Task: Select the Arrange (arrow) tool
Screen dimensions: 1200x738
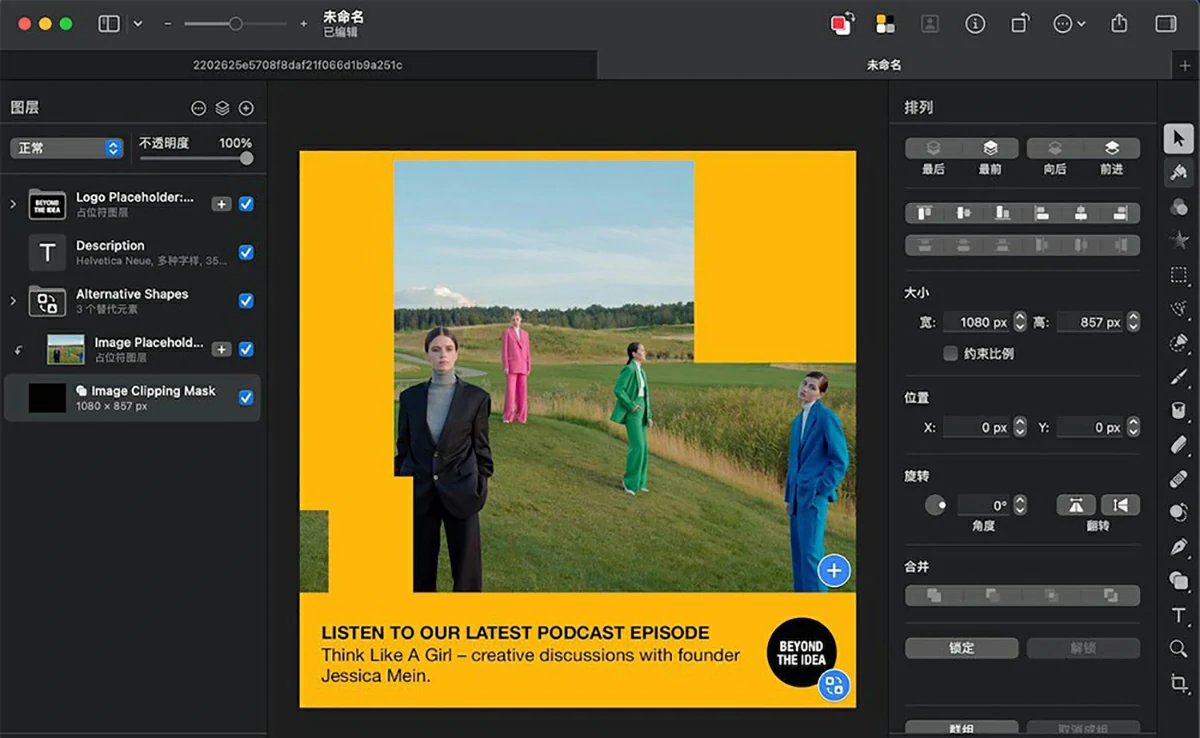Action: click(x=1179, y=138)
